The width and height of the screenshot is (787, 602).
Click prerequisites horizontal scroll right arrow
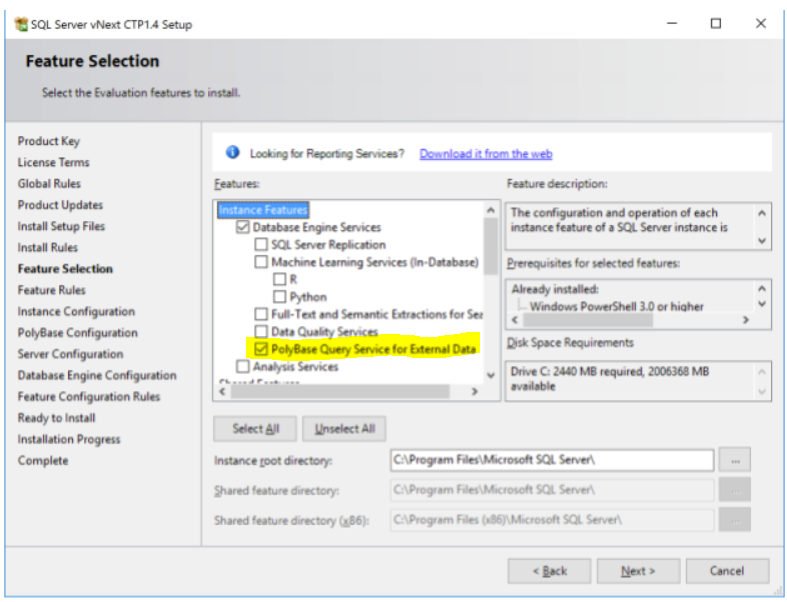[746, 320]
